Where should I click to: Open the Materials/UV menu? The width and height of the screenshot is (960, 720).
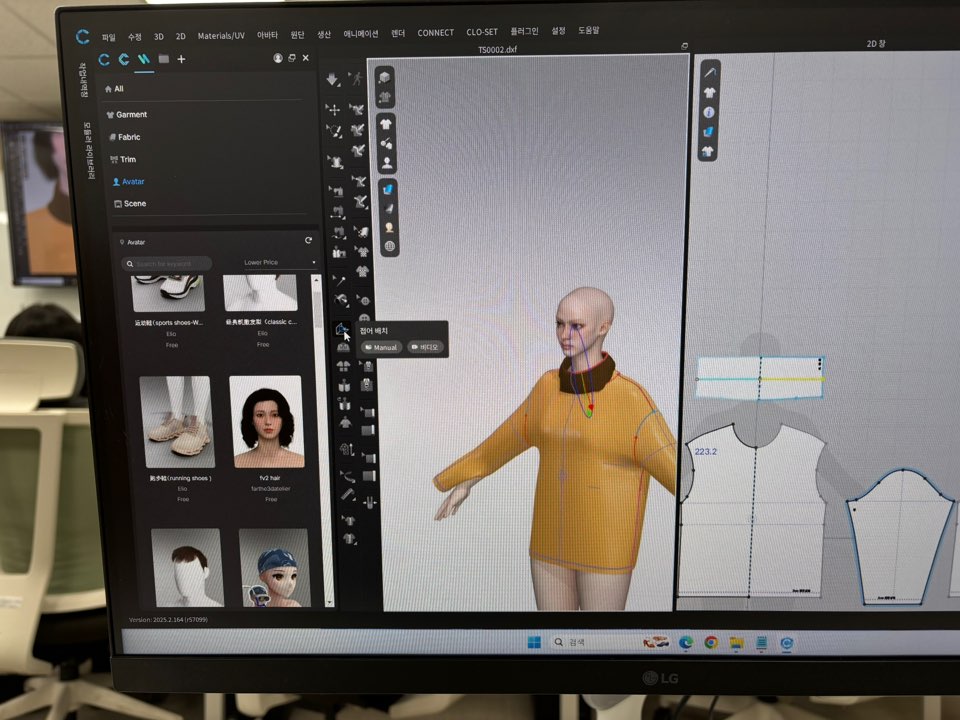(220, 35)
